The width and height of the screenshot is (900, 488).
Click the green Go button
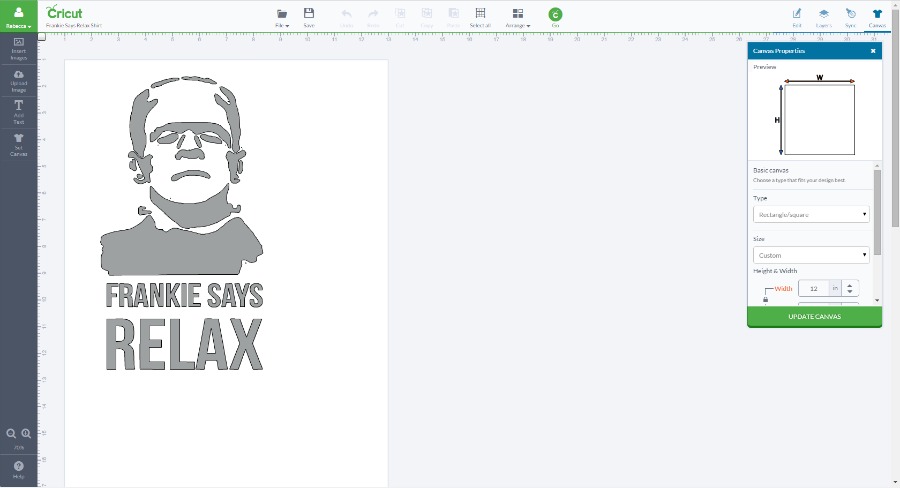click(555, 17)
